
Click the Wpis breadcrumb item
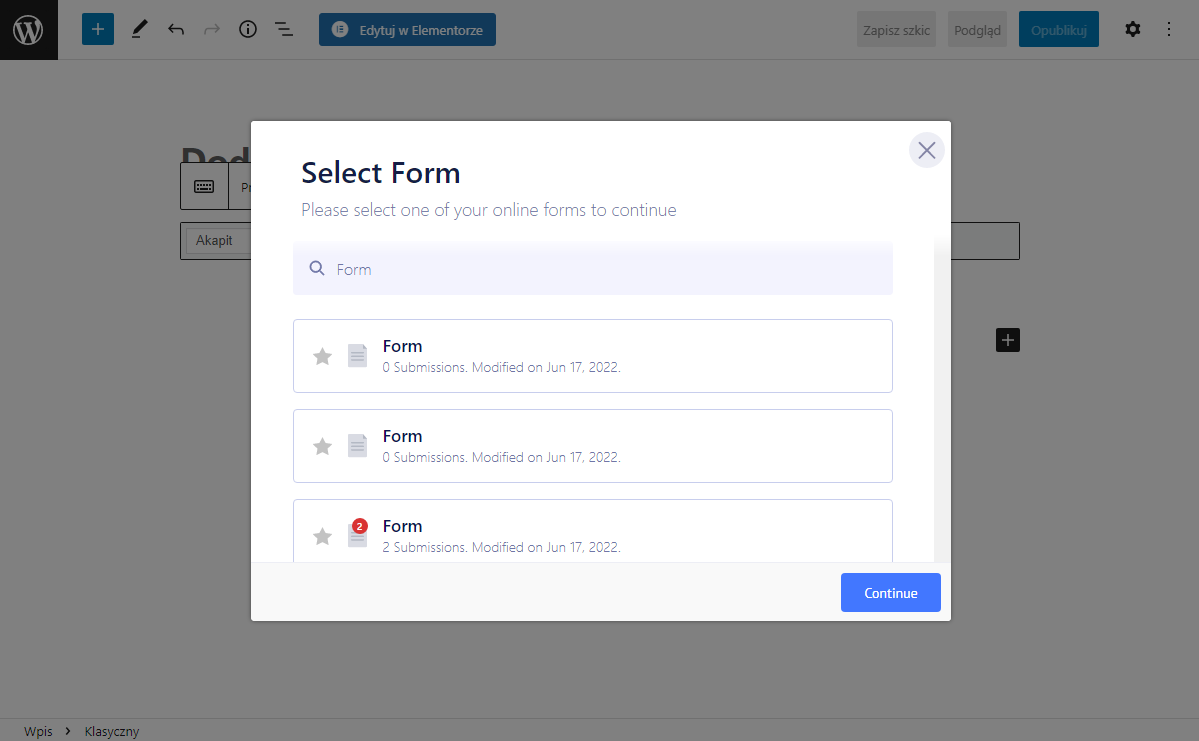point(38,731)
